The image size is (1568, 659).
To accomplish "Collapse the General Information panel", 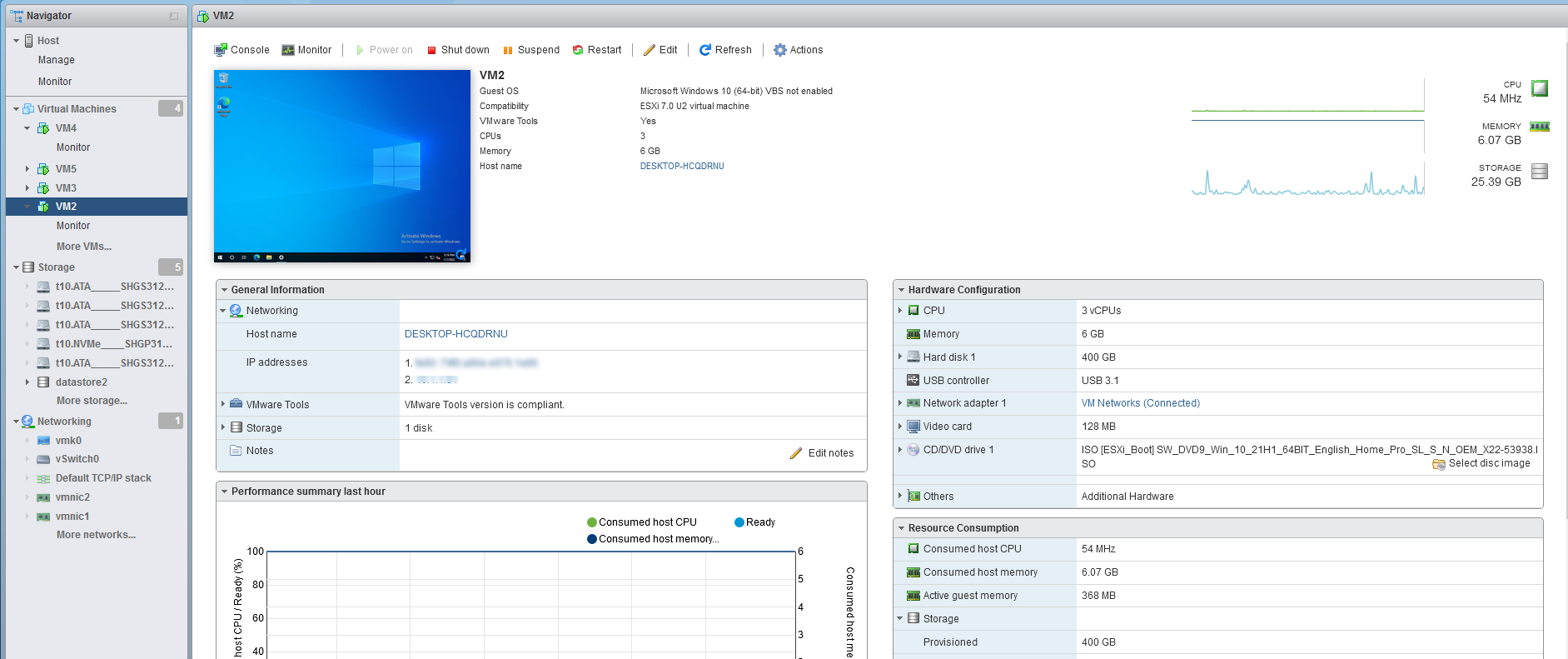I will click(224, 290).
